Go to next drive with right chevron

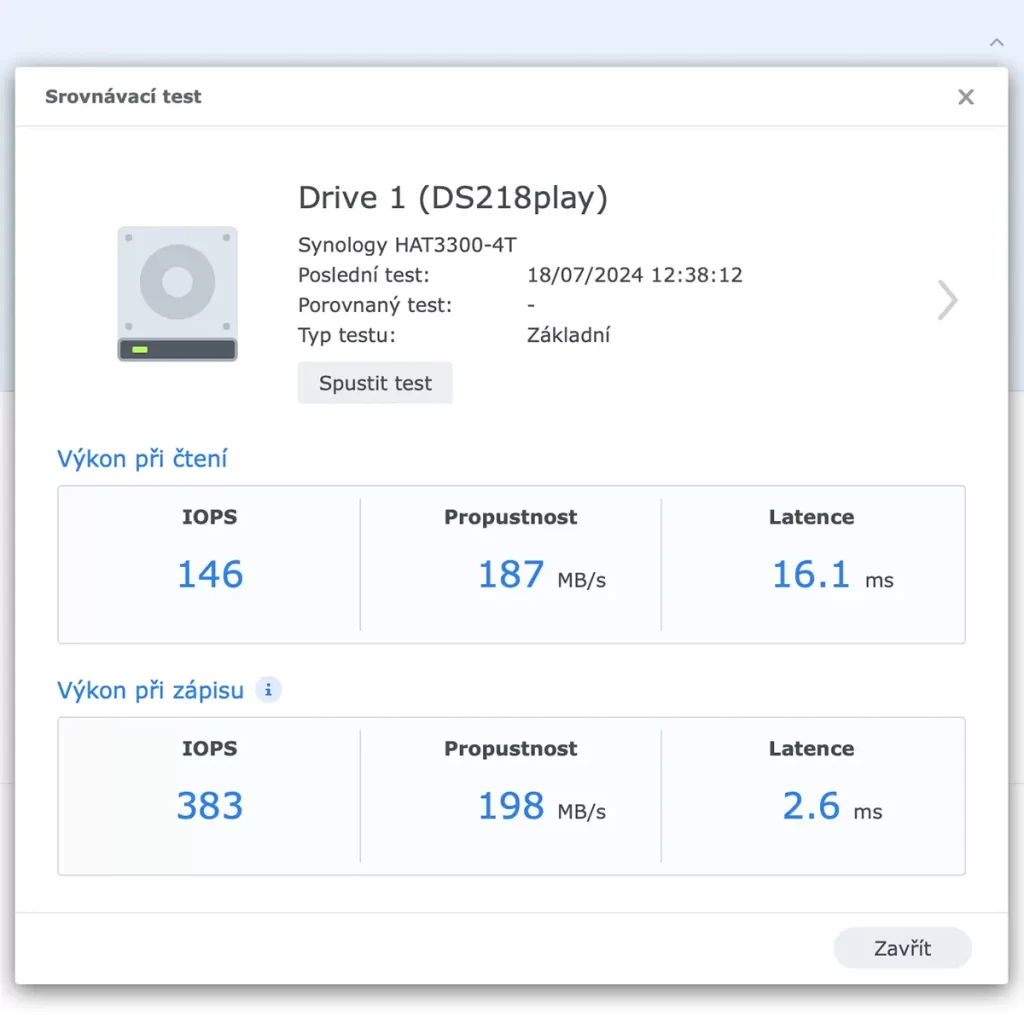tap(947, 300)
